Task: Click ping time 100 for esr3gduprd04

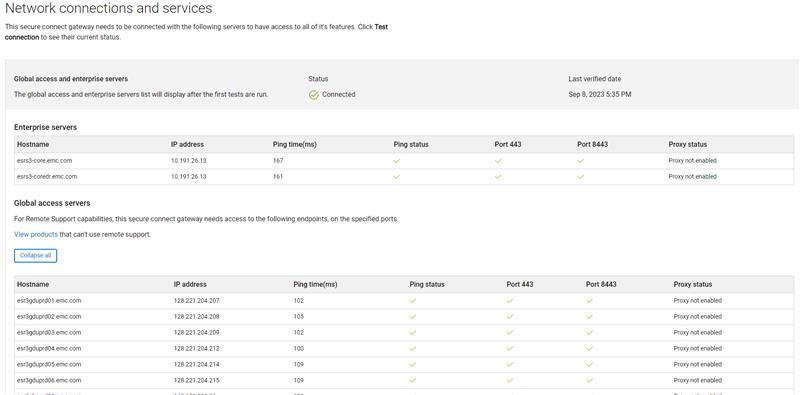Action: (298, 349)
